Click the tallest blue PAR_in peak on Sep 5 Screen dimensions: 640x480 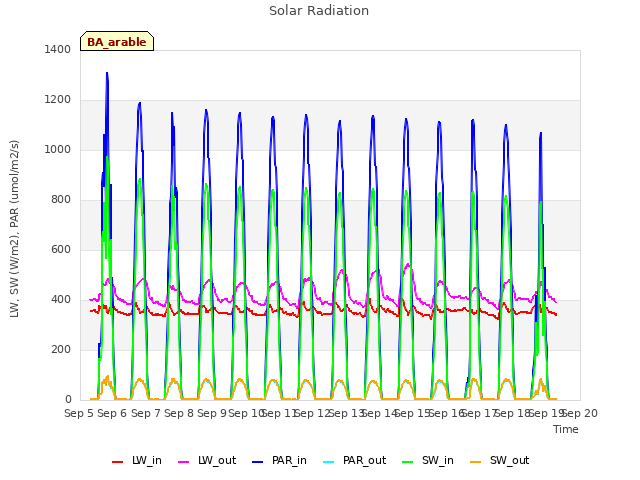(x=107, y=73)
